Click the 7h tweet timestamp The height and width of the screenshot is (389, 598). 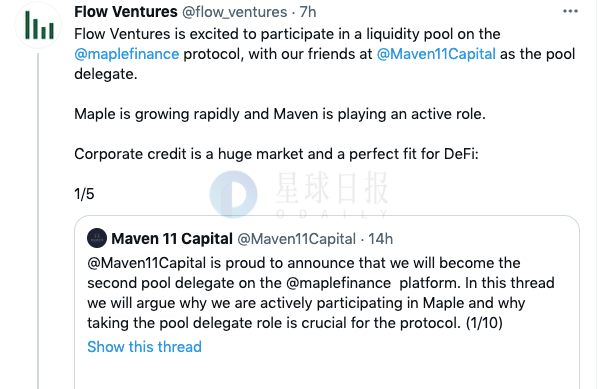pos(308,12)
